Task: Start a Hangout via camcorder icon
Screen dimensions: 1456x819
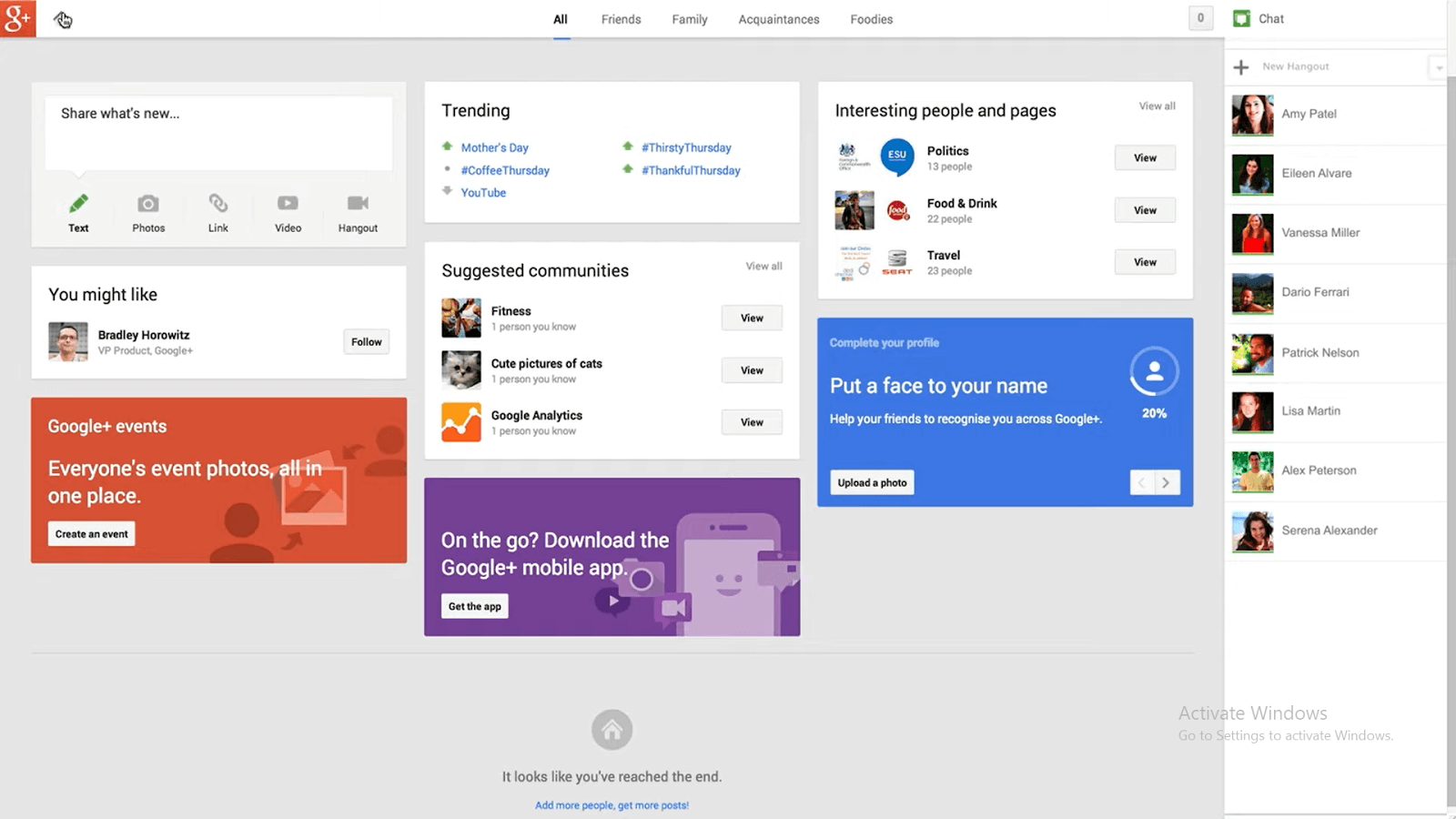Action: [x=358, y=203]
